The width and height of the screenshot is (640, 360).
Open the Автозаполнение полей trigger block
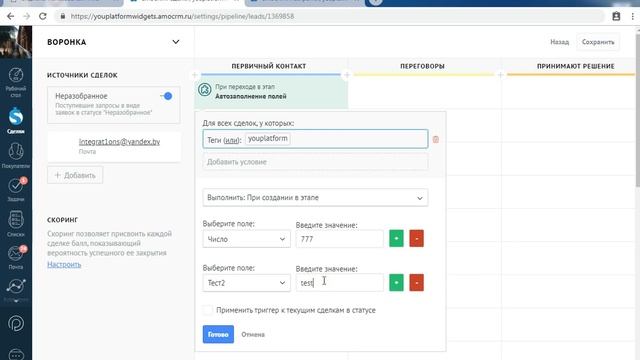tap(271, 92)
